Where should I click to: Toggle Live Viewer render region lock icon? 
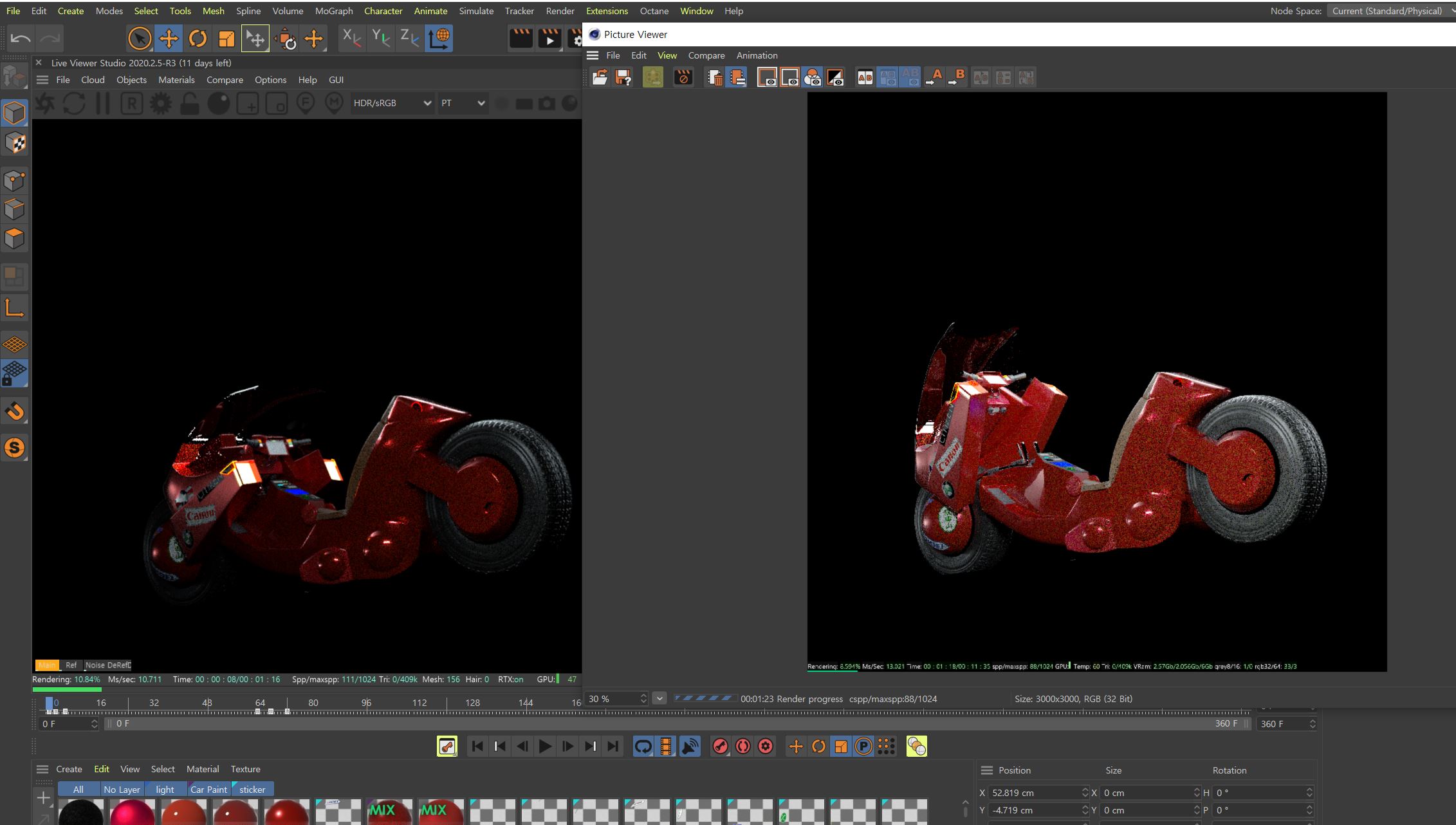tap(190, 103)
